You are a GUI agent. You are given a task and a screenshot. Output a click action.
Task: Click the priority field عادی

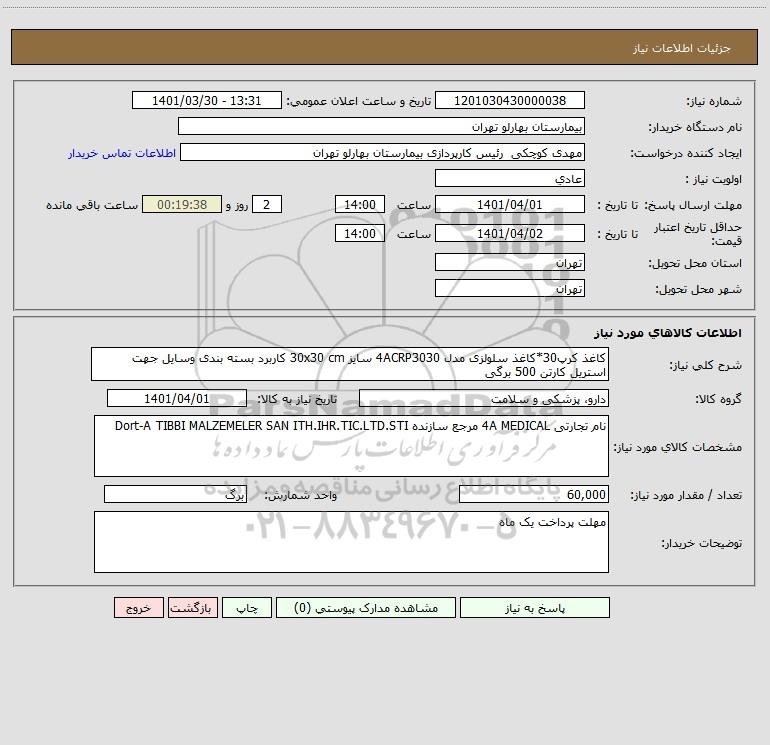click(x=510, y=179)
